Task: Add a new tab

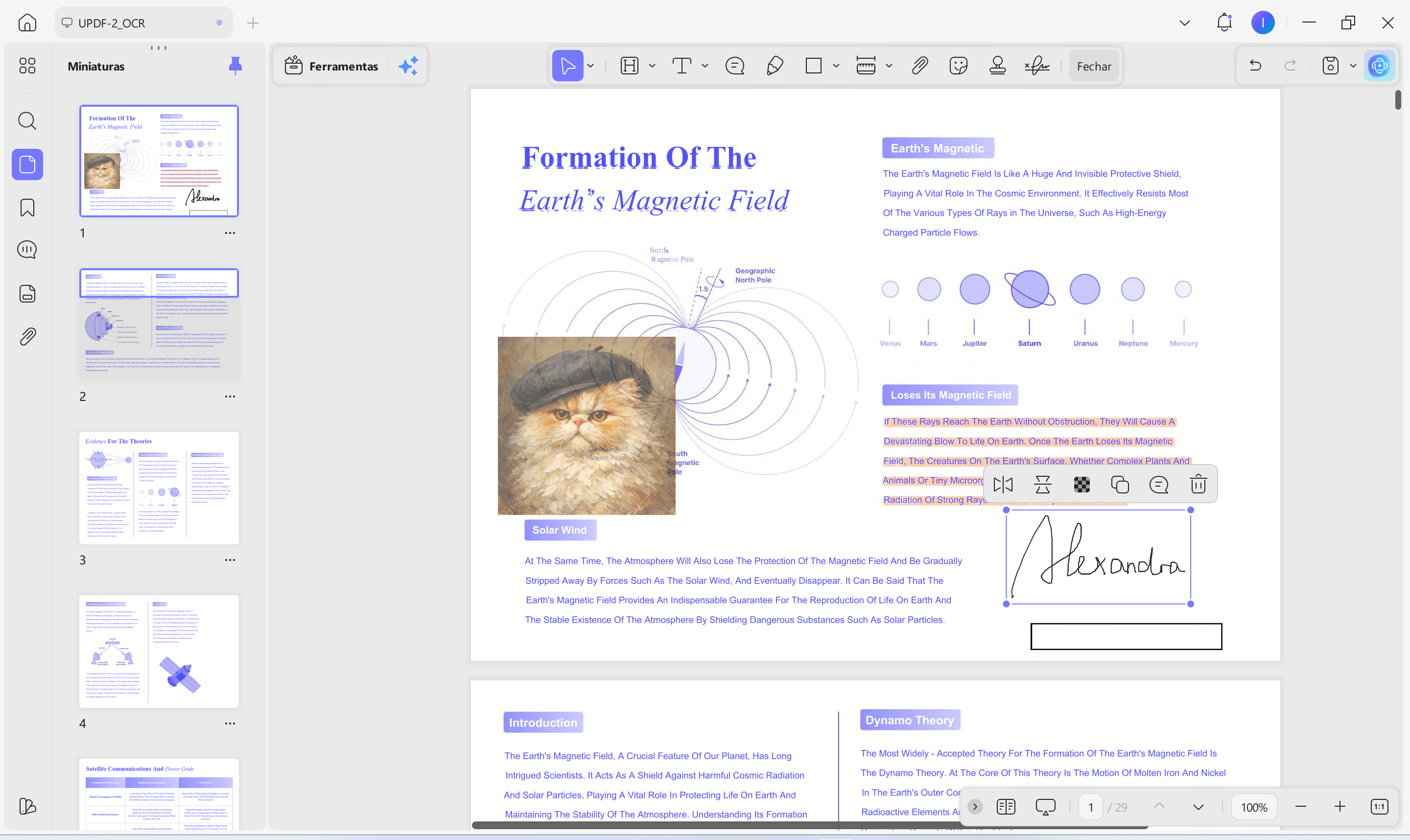Action: click(x=253, y=23)
